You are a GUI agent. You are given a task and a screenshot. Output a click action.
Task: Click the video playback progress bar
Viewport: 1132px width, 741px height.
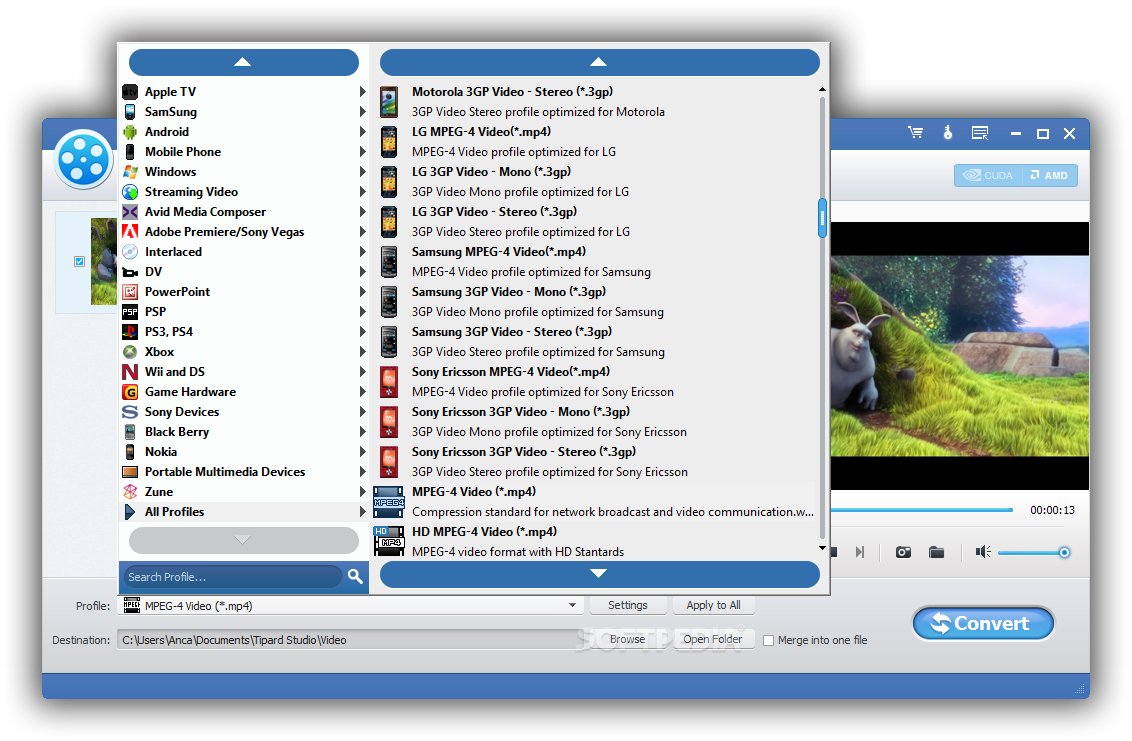pyautogui.click(x=921, y=510)
